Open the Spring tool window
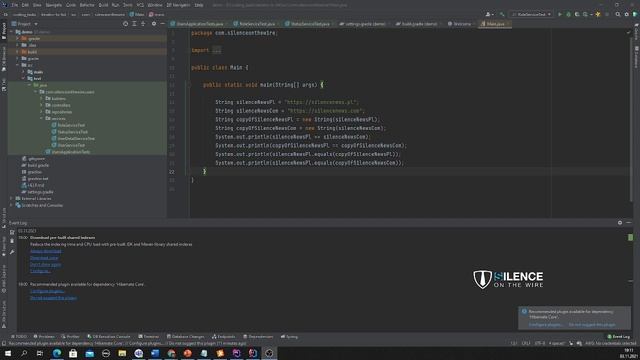Image resolution: width=640 pixels, height=360 pixels. click(x=289, y=337)
